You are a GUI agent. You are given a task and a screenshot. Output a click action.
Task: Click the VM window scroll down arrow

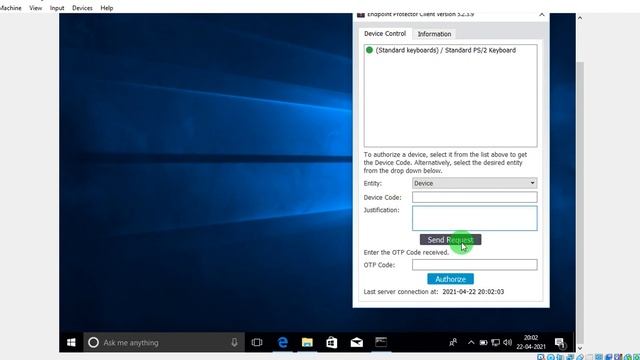click(x=580, y=348)
